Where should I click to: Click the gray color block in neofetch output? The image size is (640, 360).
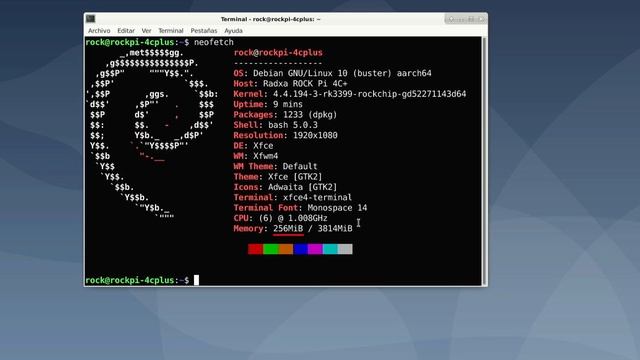[x=345, y=249]
